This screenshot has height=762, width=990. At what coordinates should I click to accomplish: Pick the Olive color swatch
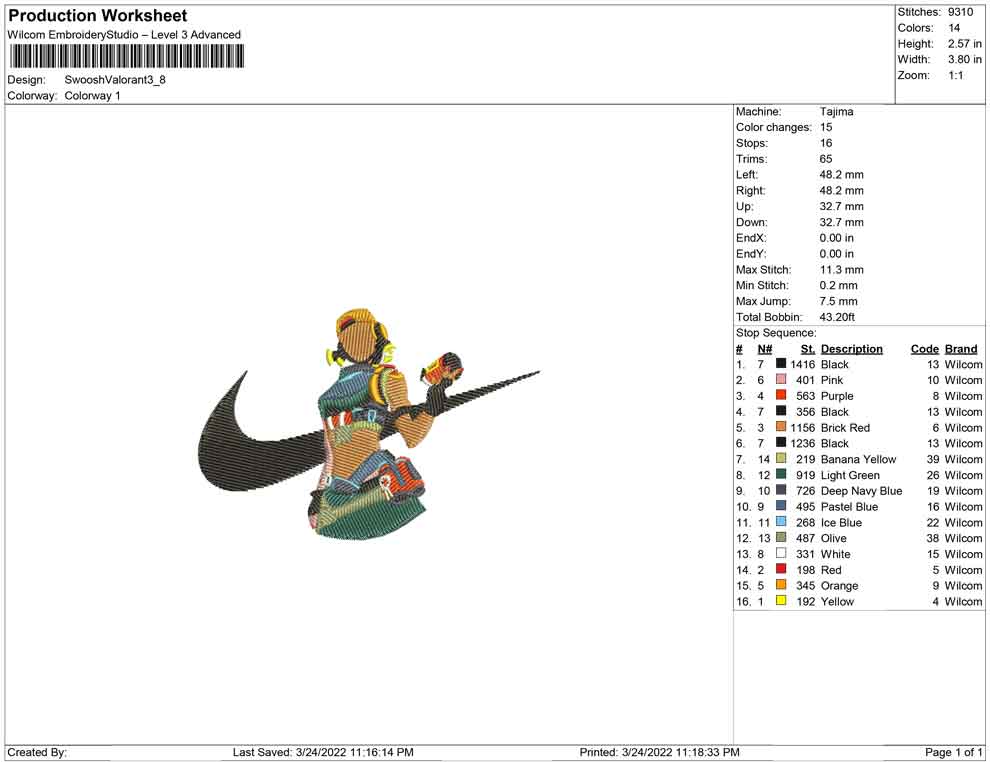(x=781, y=537)
